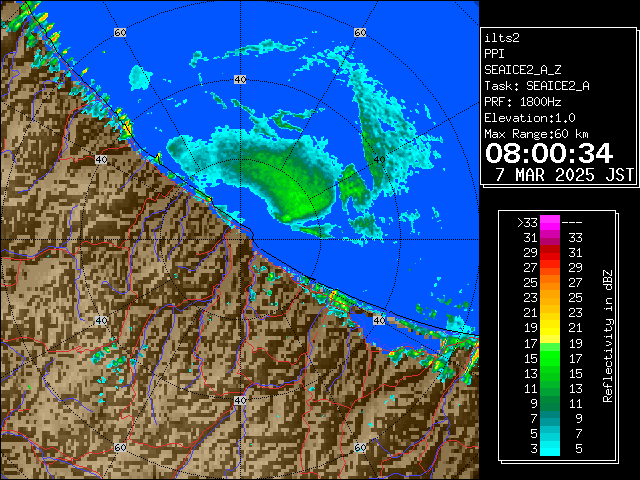Click the '40' label on the offshore northeast ring

point(379,160)
